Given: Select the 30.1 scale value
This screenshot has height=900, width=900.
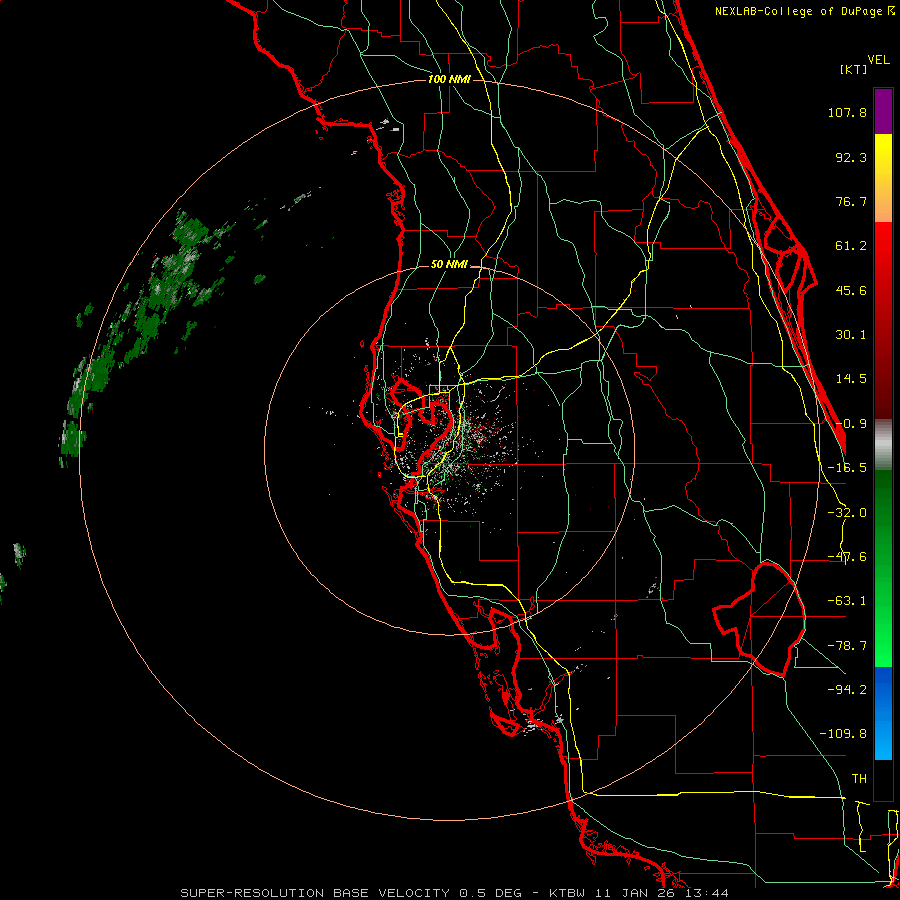Looking at the screenshot, I should coord(851,335).
